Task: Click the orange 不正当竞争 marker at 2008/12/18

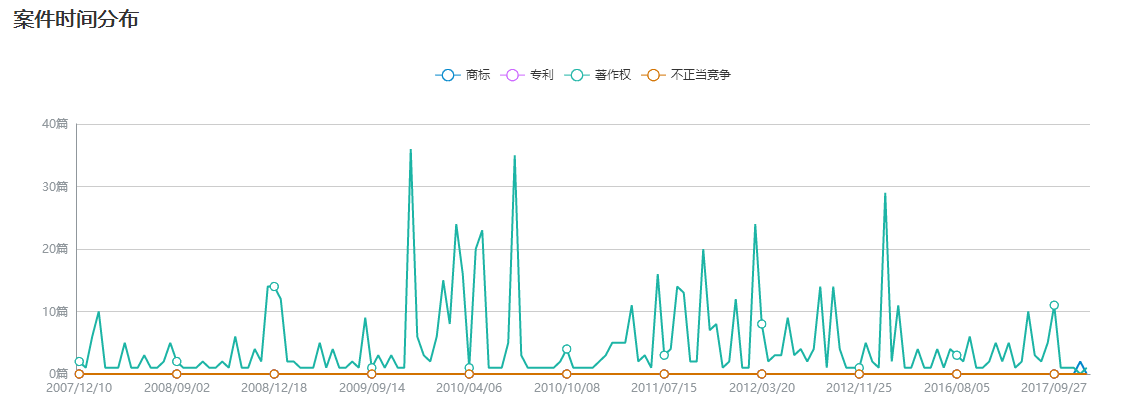Action: [274, 374]
